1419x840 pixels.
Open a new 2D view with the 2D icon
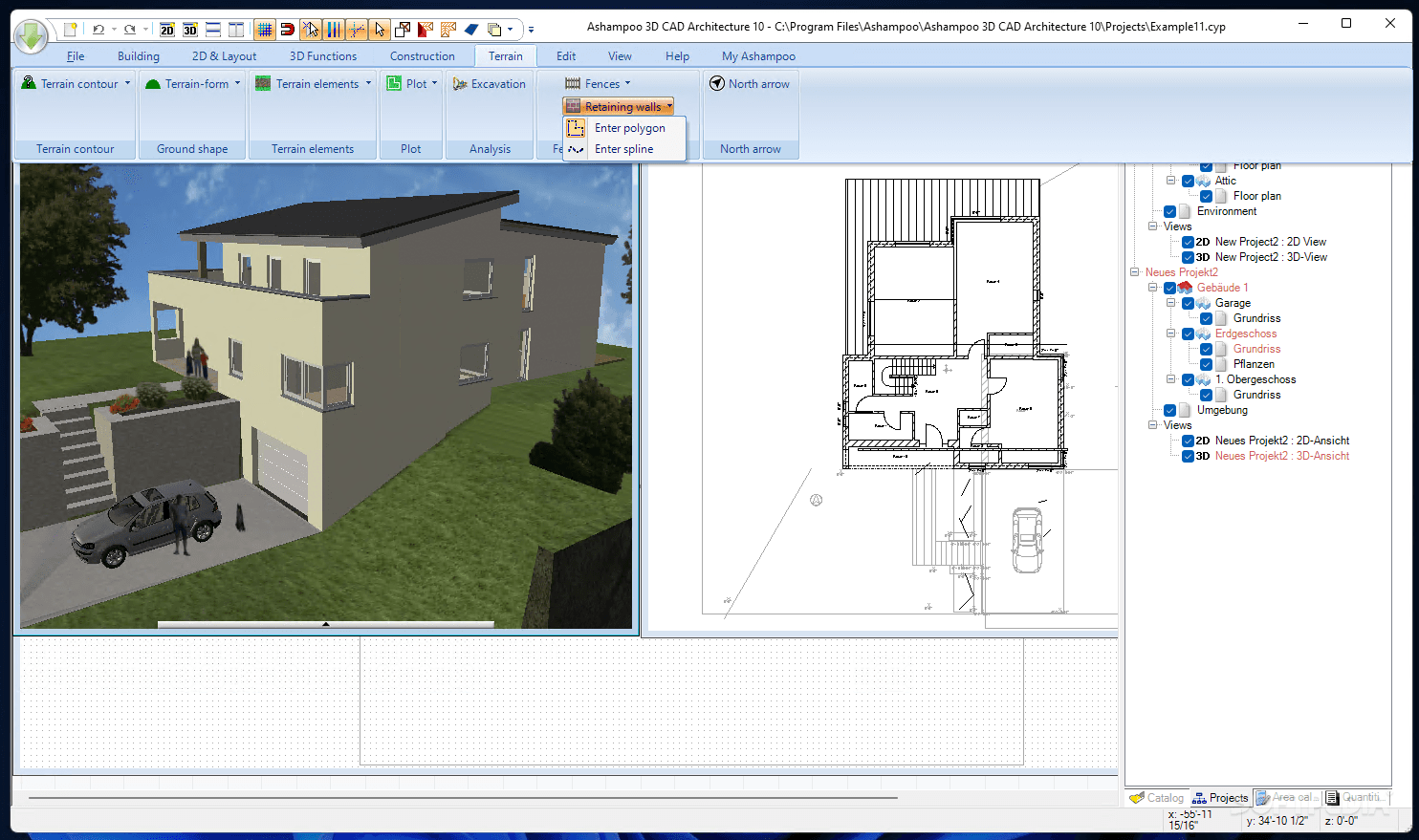point(167,30)
